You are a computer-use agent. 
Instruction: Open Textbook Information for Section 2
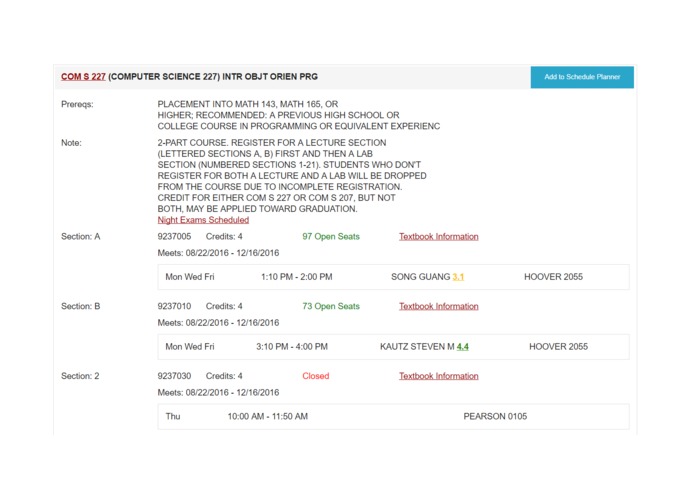438,376
